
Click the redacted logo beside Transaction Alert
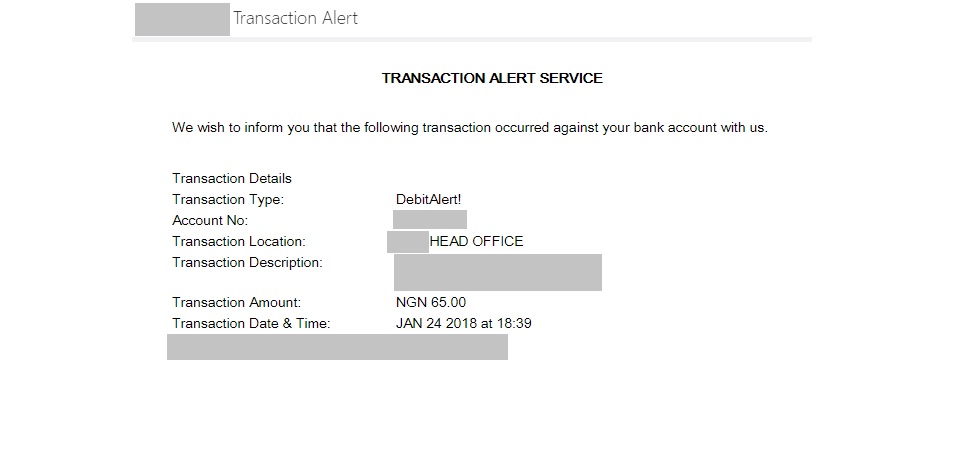pos(182,18)
